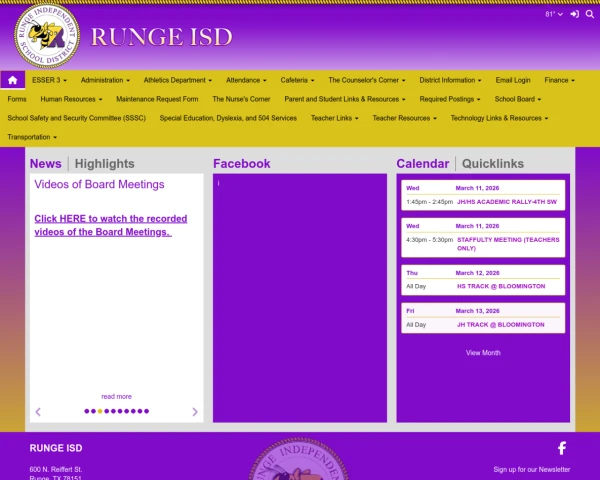Advance to next news slide arrow
The width and height of the screenshot is (600, 480).
point(195,412)
